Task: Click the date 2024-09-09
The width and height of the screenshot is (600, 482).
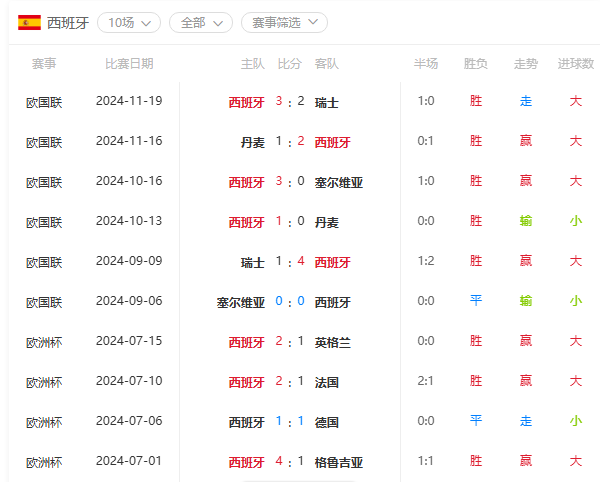Action: pyautogui.click(x=129, y=261)
